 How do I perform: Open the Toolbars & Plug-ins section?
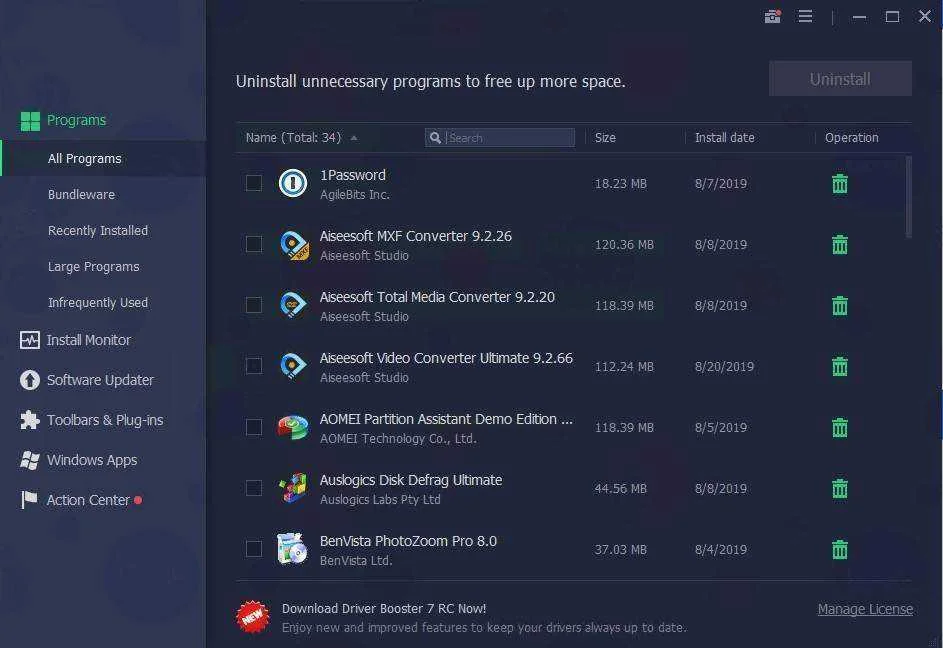tap(105, 420)
